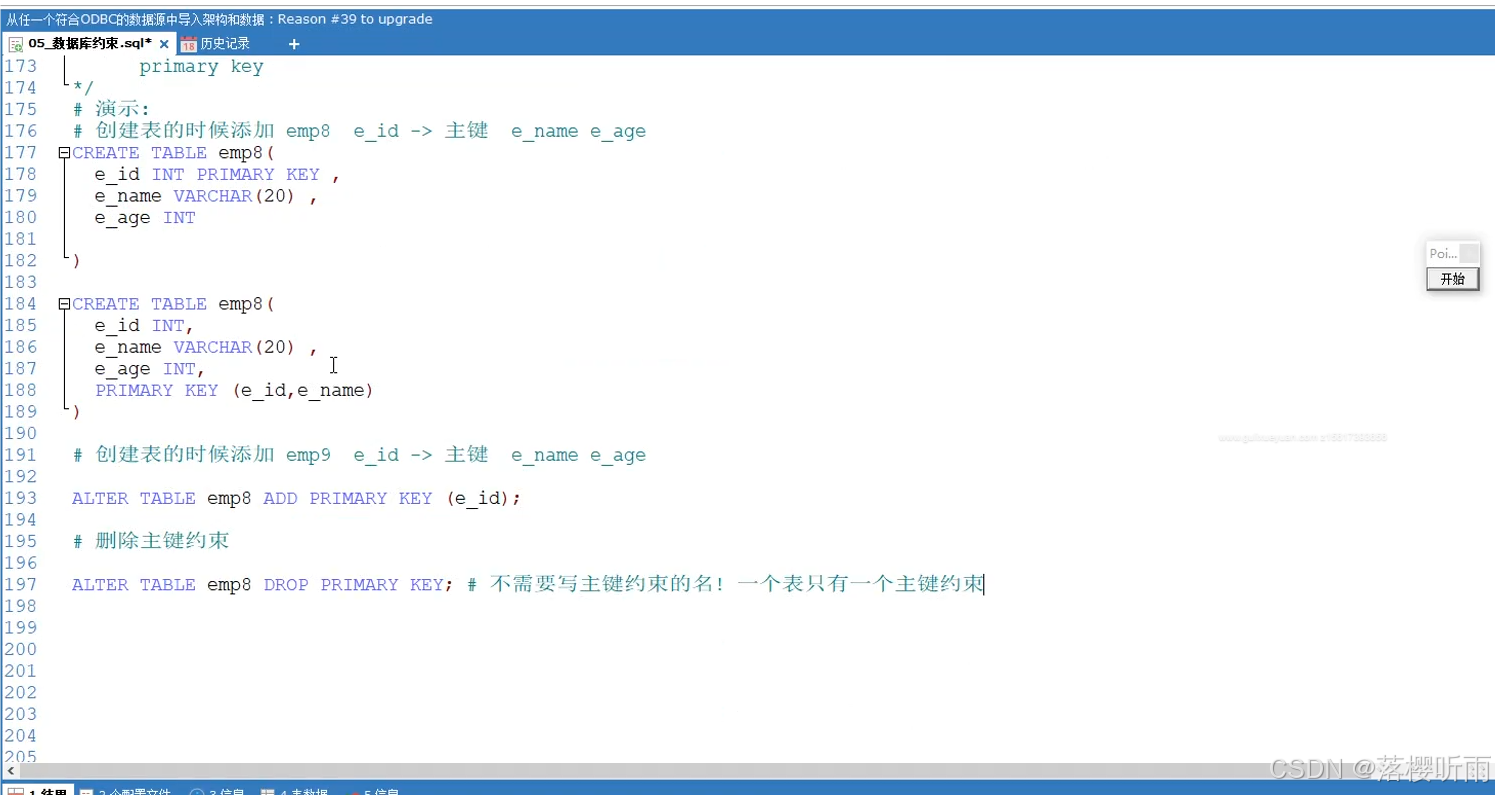Click 'ALTER TABLE emp8 DROP PRIMARY KEY;' statement

[x=263, y=585]
